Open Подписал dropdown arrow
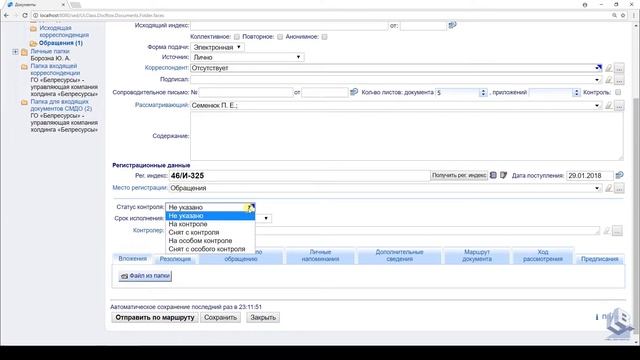The height and width of the screenshot is (360, 640). click(x=597, y=80)
